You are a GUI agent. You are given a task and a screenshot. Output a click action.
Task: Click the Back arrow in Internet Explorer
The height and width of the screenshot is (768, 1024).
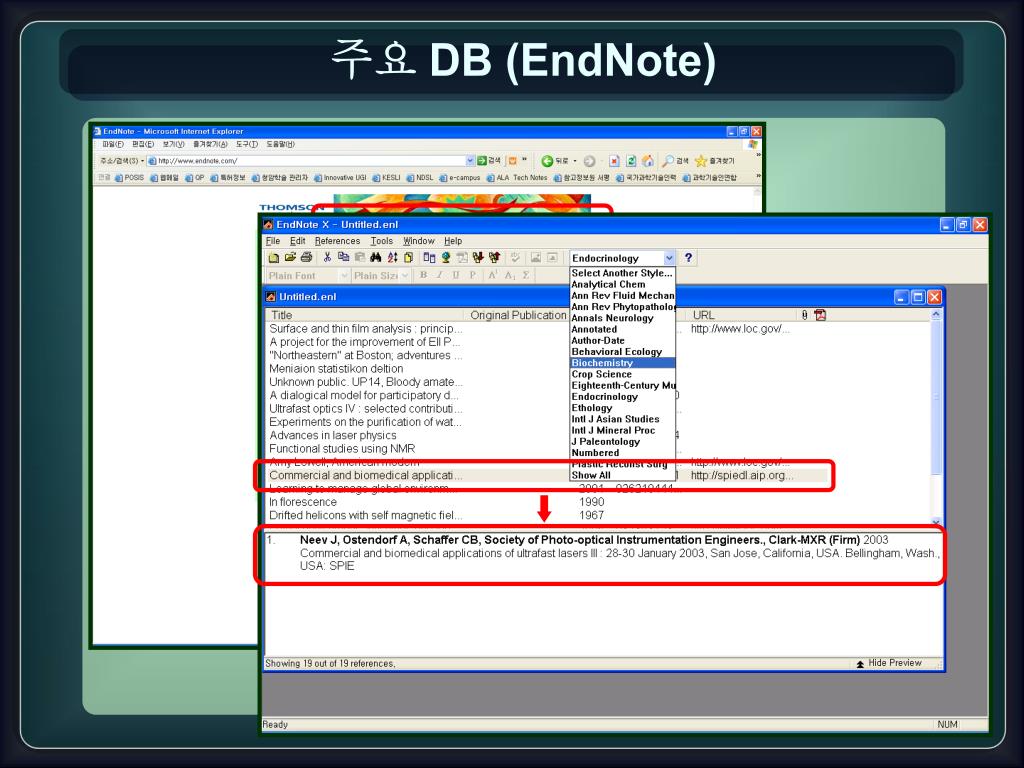[547, 161]
